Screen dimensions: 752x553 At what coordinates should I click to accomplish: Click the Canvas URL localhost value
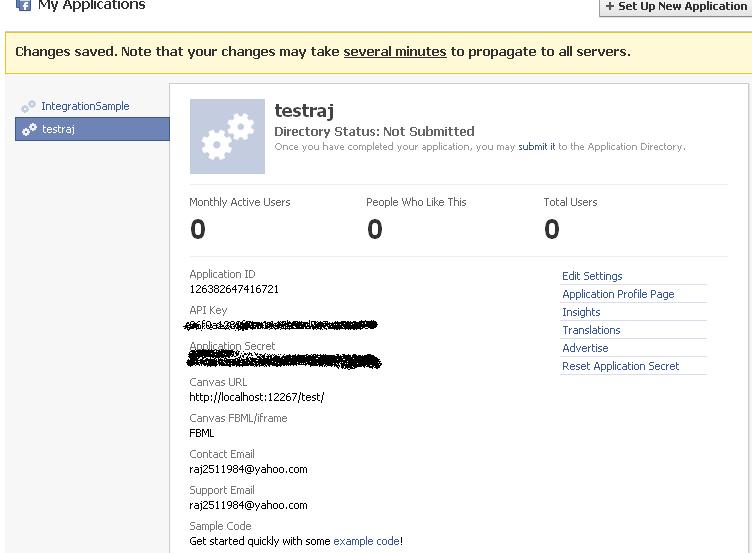(x=256, y=397)
